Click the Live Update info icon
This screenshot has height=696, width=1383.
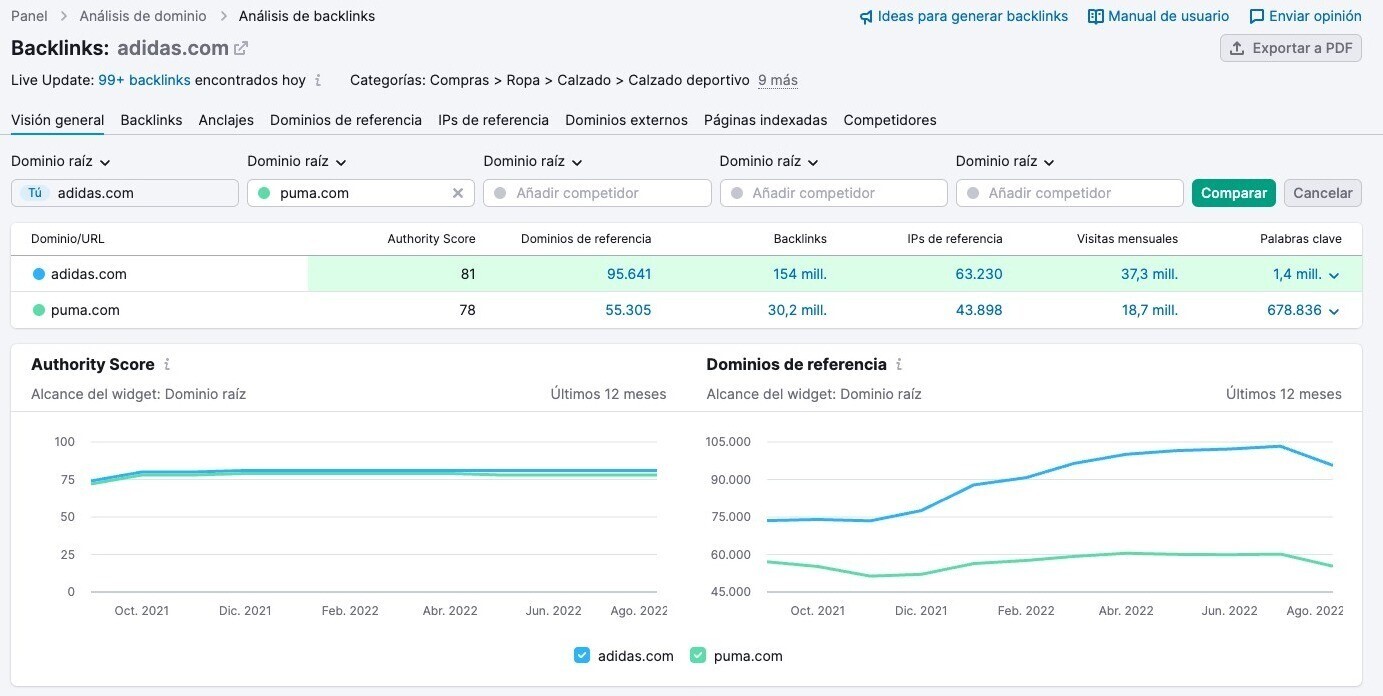(318, 80)
